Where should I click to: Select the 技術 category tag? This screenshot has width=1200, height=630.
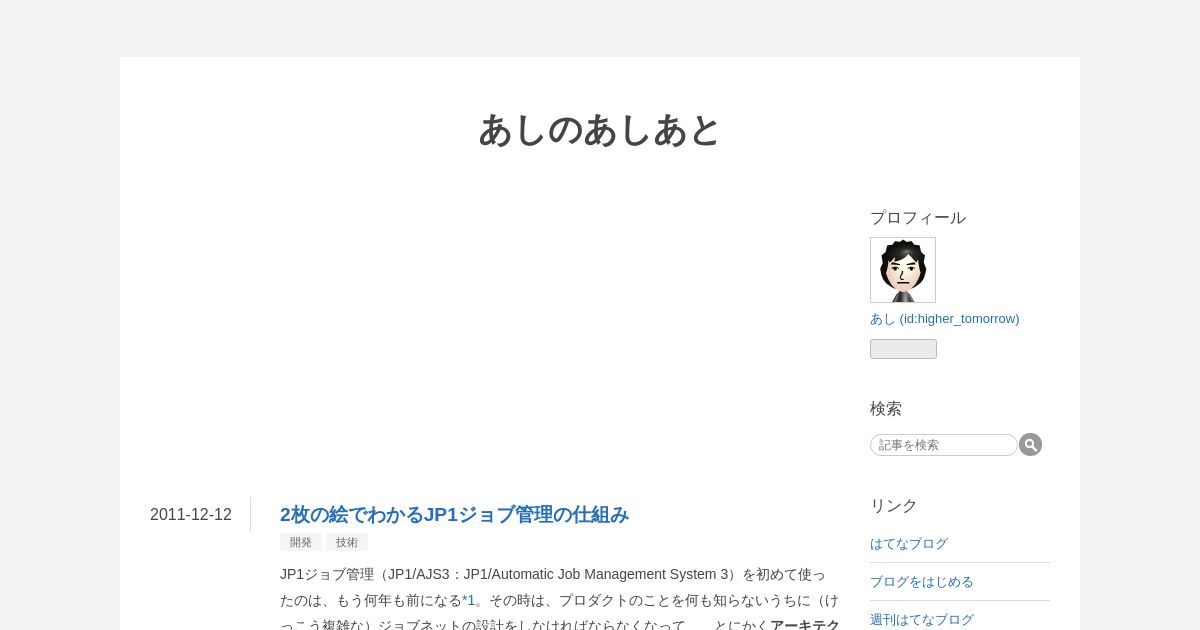coord(347,542)
